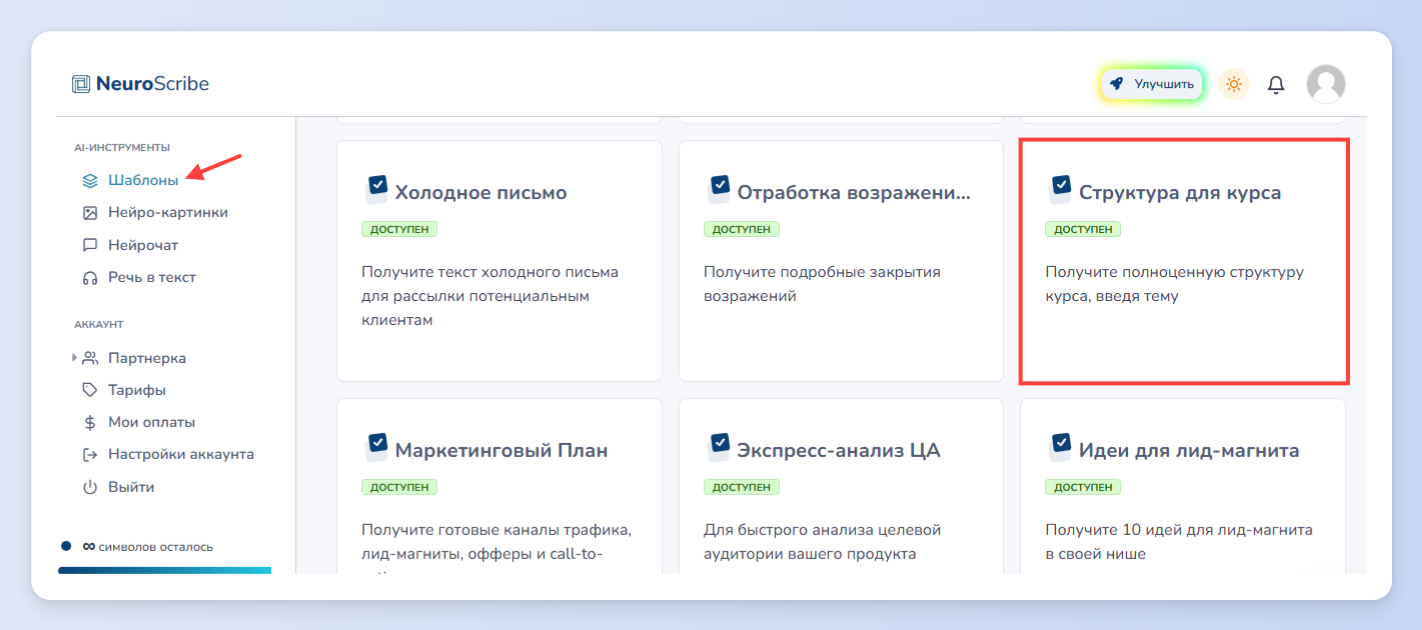Click the символов осталось usage progress bar
This screenshot has width=1422, height=630.
(164, 570)
